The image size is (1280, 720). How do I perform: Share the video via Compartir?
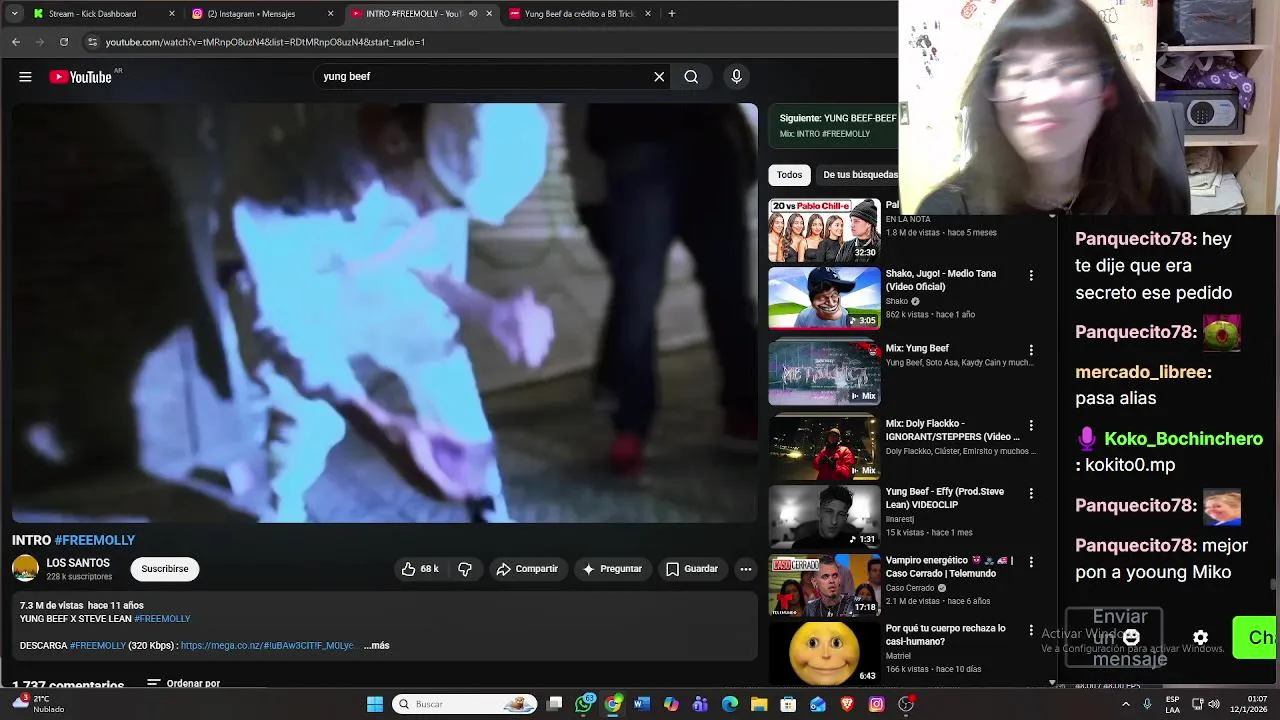coord(527,569)
